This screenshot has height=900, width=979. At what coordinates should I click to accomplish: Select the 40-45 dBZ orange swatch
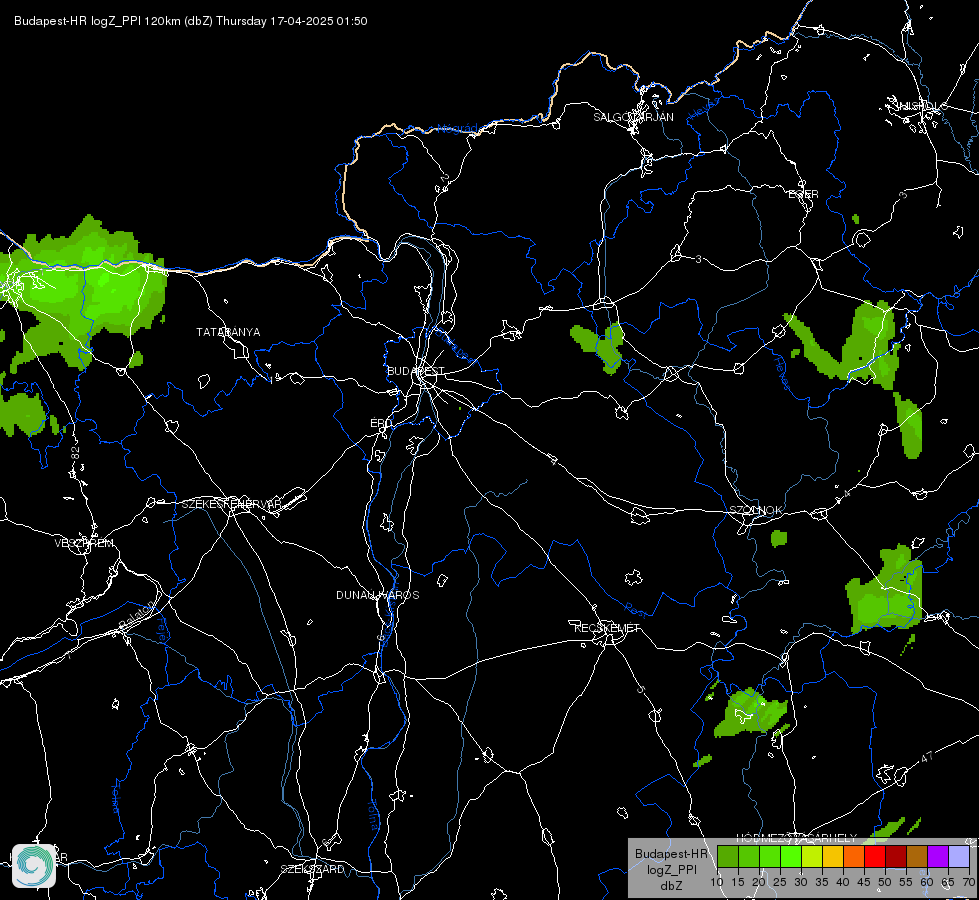click(x=854, y=856)
